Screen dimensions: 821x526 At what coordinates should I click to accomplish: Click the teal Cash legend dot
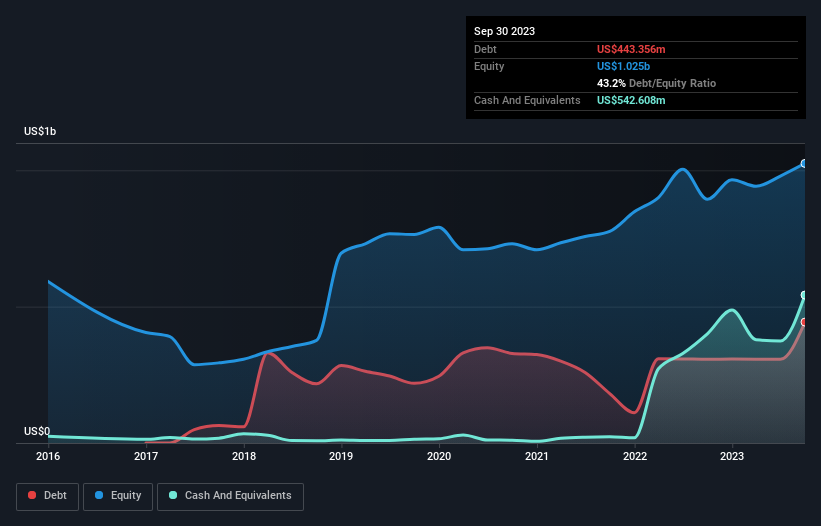click(x=173, y=495)
